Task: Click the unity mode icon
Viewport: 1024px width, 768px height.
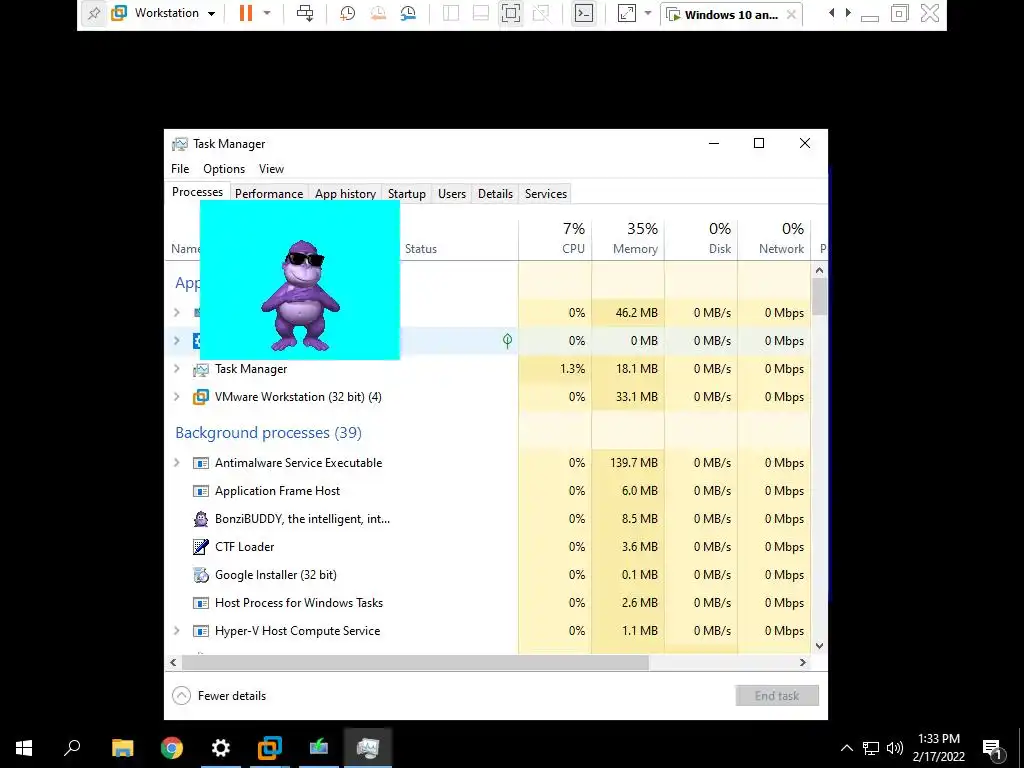Action: click(541, 14)
